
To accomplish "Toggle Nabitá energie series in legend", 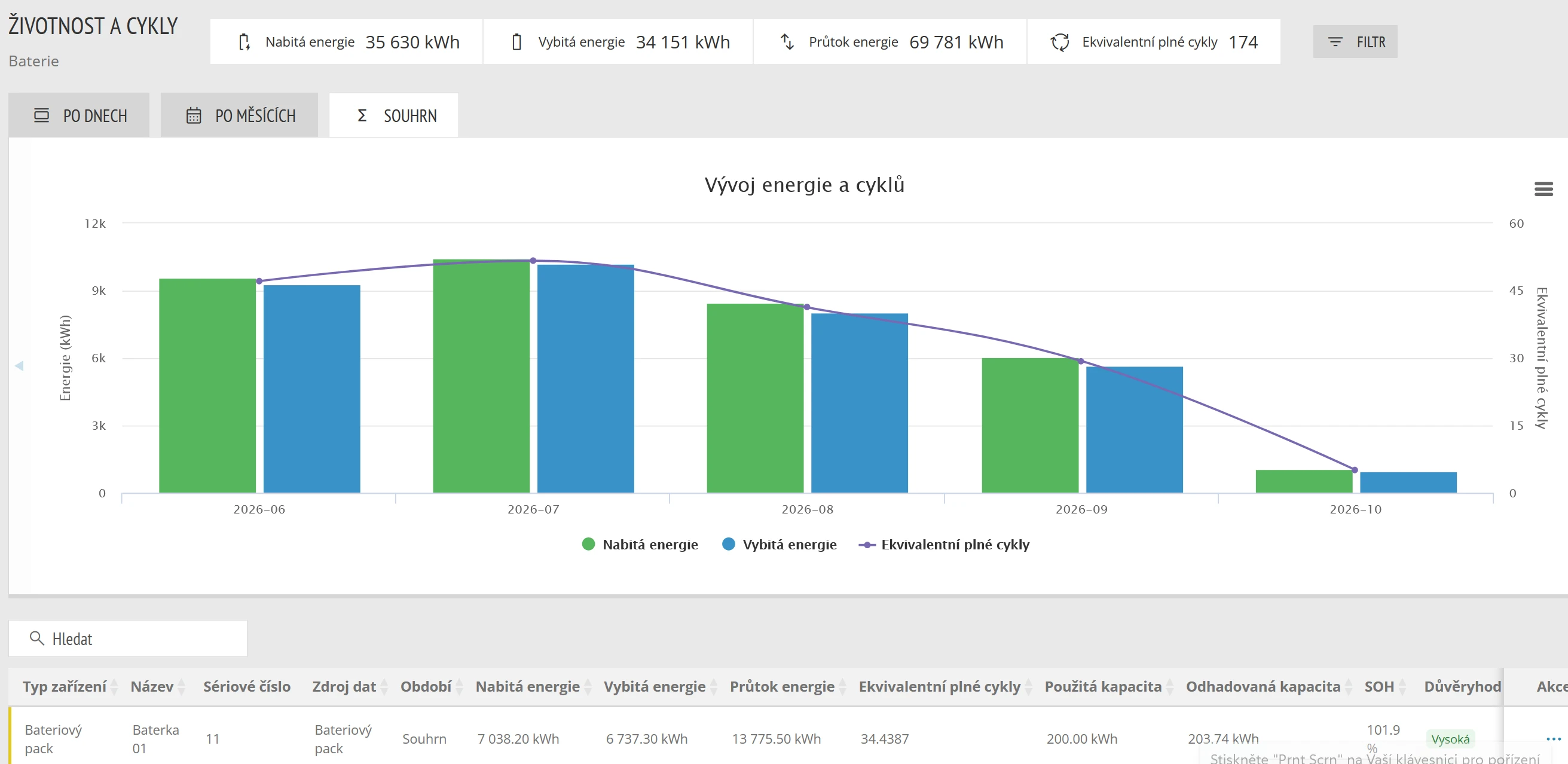I will tap(639, 544).
